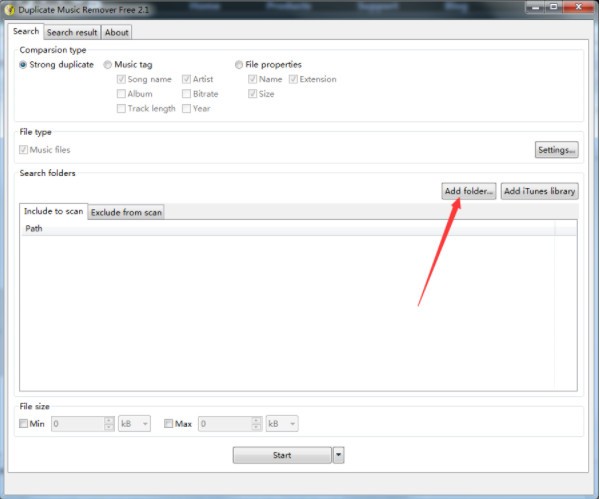Open the dropdown arrow beside Start
This screenshot has height=499, width=600.
[x=339, y=455]
